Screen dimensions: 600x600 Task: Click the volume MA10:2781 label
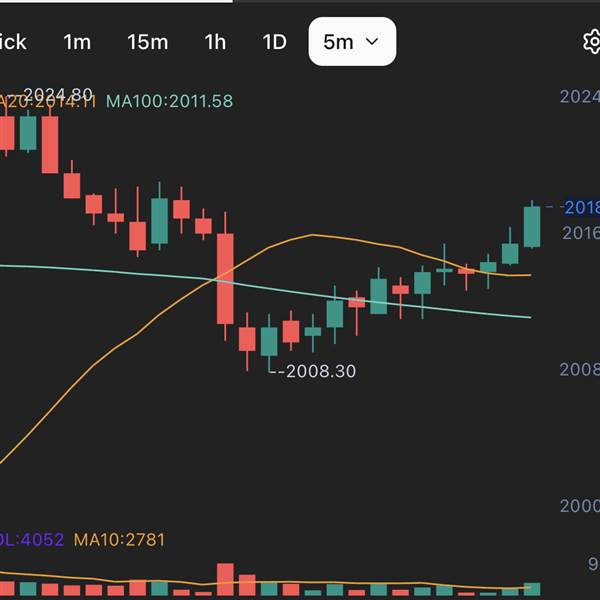click(120, 540)
